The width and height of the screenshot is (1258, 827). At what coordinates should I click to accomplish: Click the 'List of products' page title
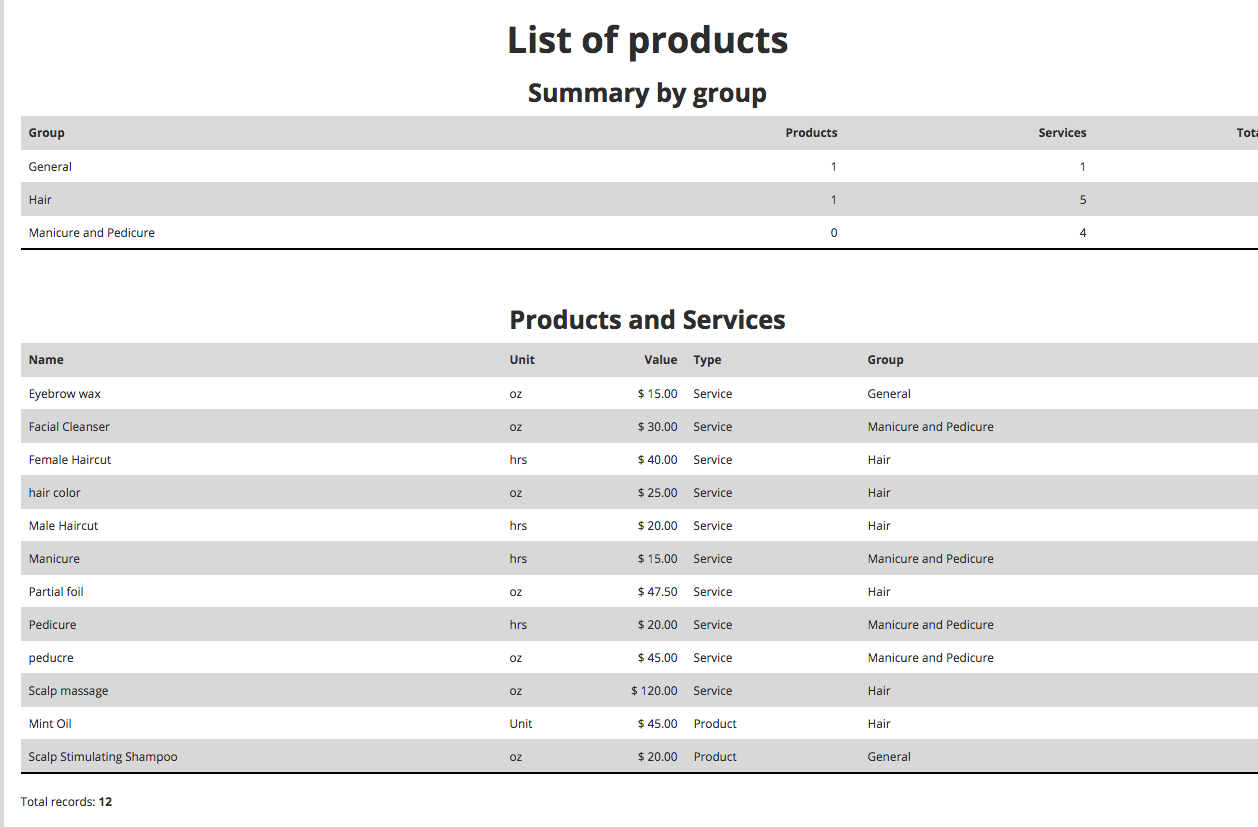pos(648,40)
